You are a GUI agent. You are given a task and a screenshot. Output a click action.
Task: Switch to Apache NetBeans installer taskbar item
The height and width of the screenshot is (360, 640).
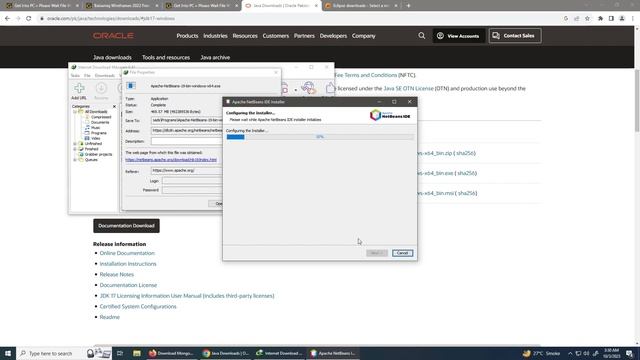[x=333, y=353]
